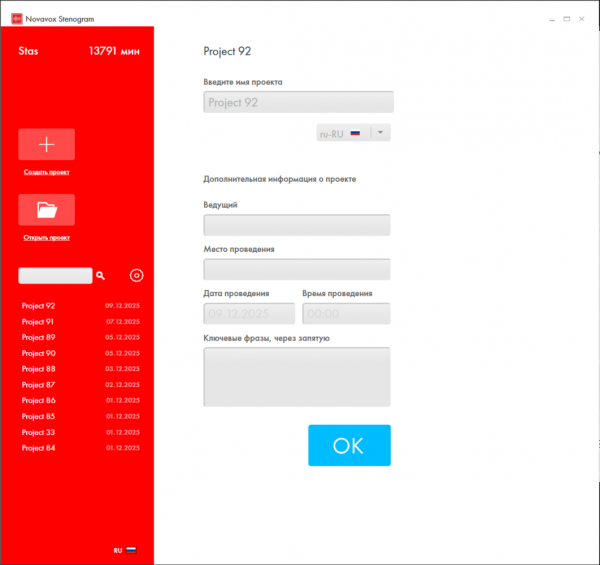The width and height of the screenshot is (600, 565).
Task: Click the magnifier search icon
Action: click(x=100, y=274)
